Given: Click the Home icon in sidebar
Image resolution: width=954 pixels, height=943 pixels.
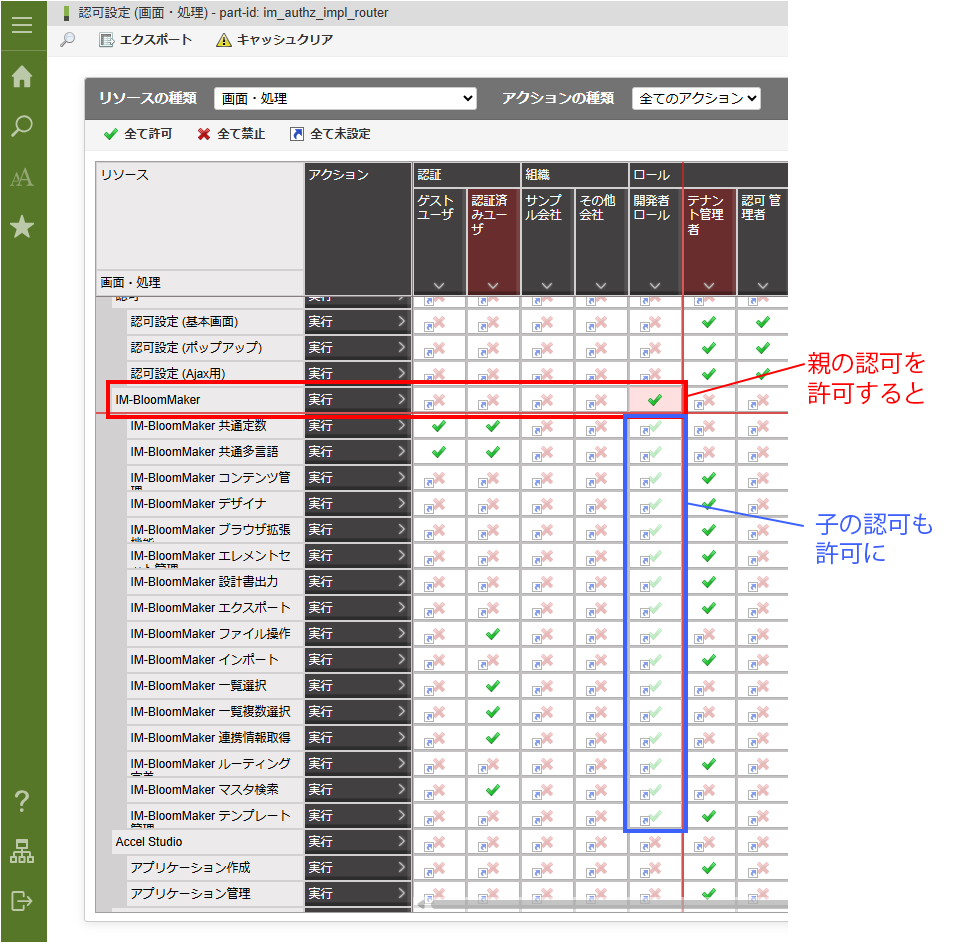Looking at the screenshot, I should [22, 77].
